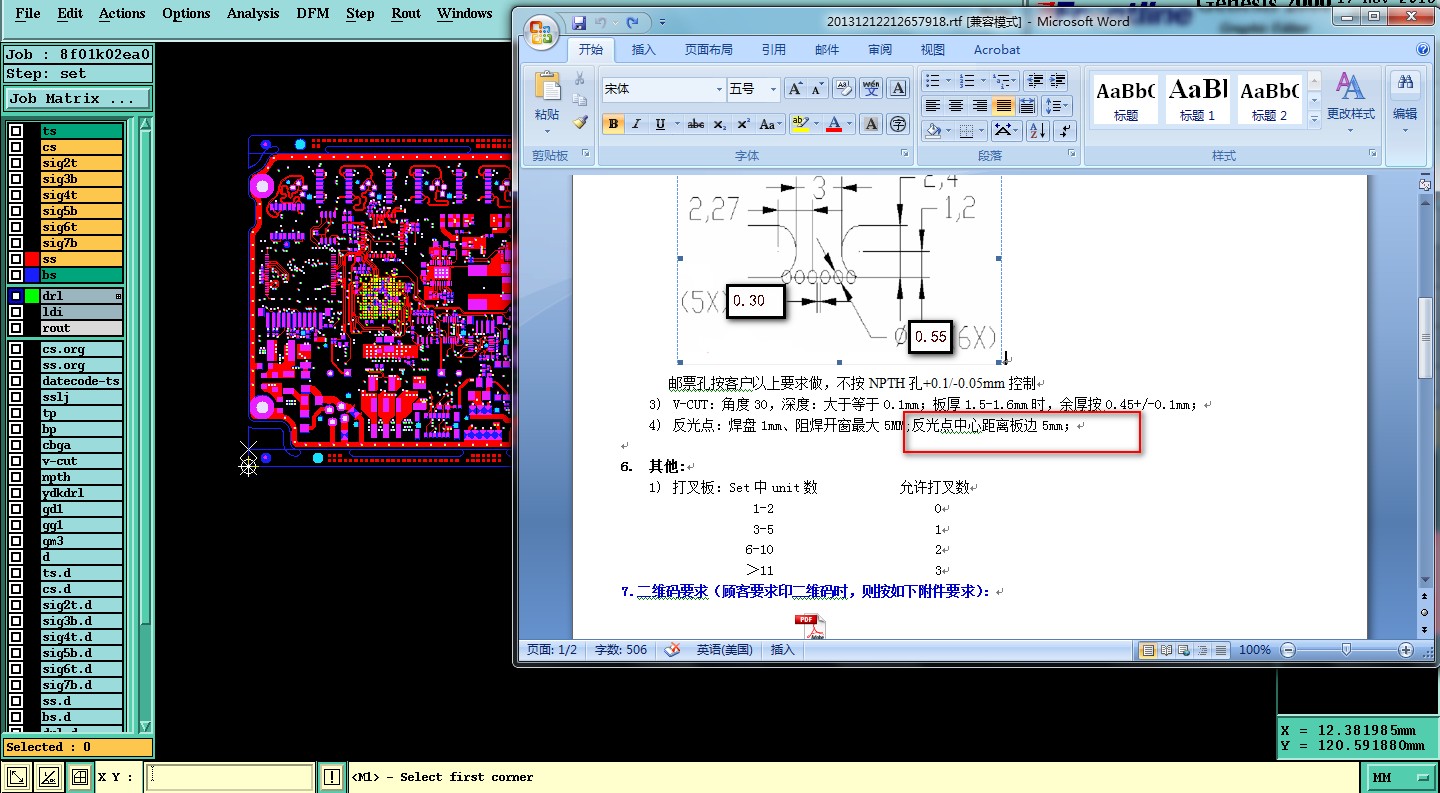Click the Job Matrix button

pyautogui.click(x=77, y=98)
